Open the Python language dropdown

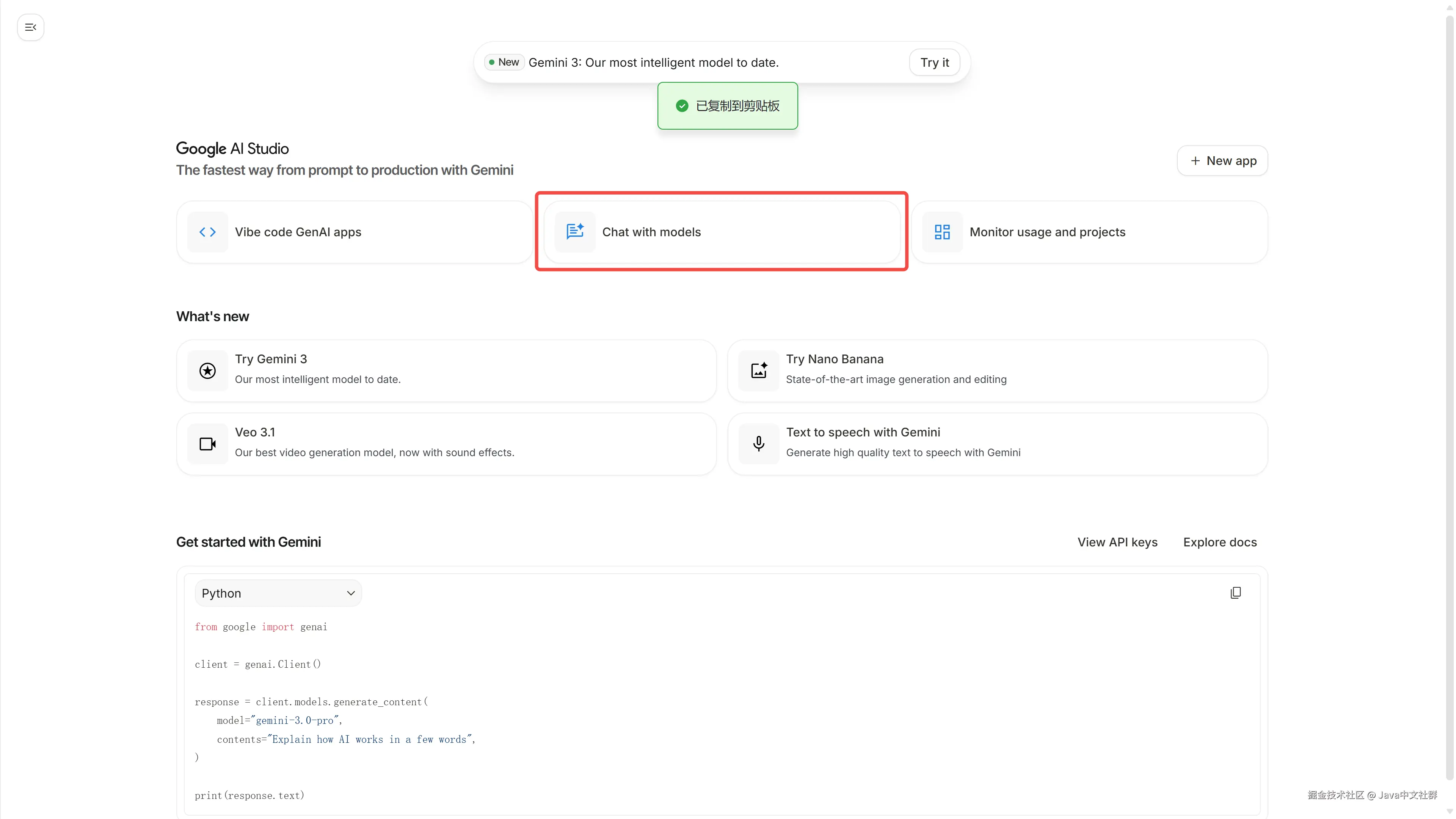pos(278,593)
